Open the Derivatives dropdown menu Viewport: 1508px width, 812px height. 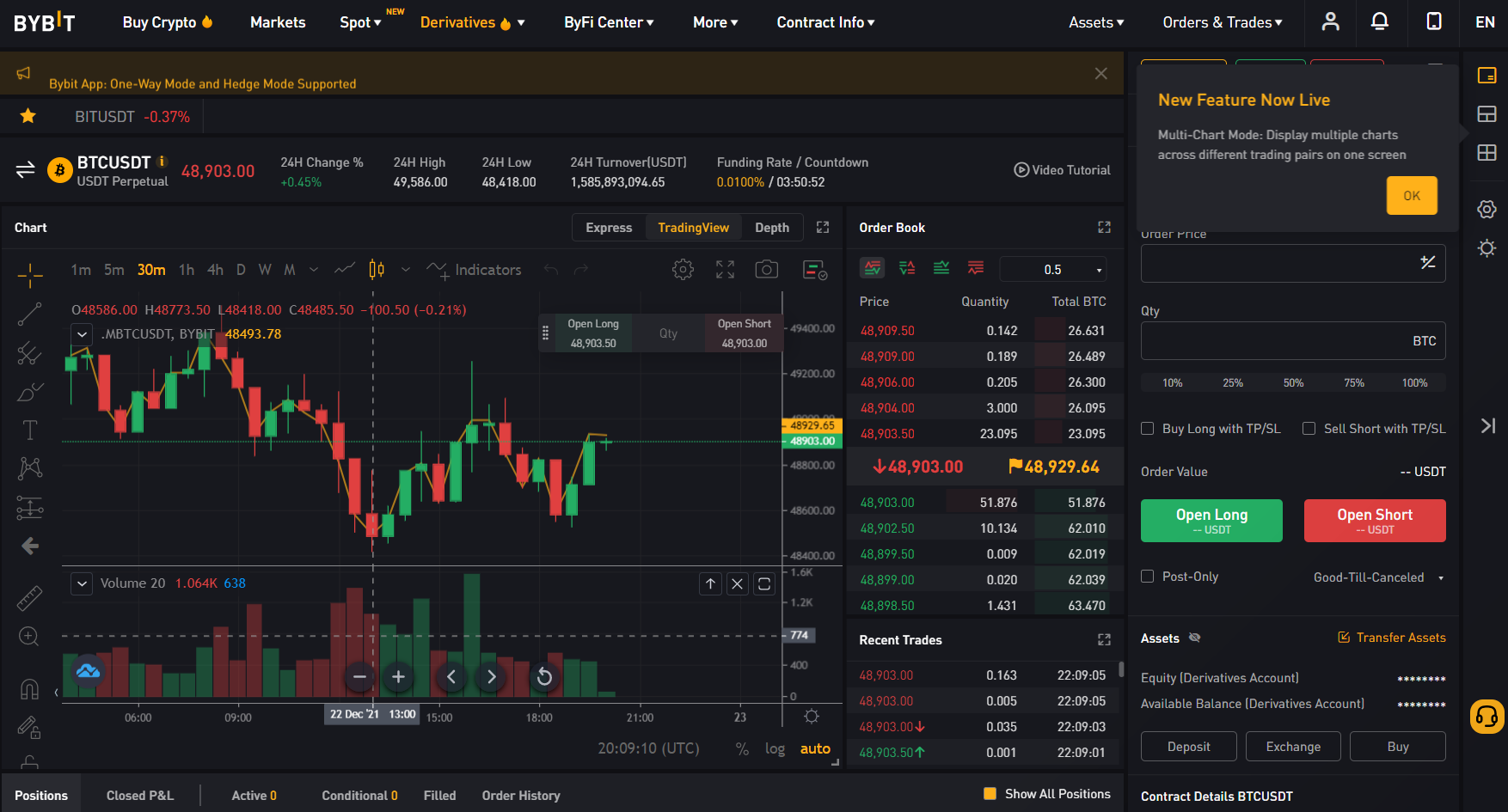pyautogui.click(x=472, y=22)
